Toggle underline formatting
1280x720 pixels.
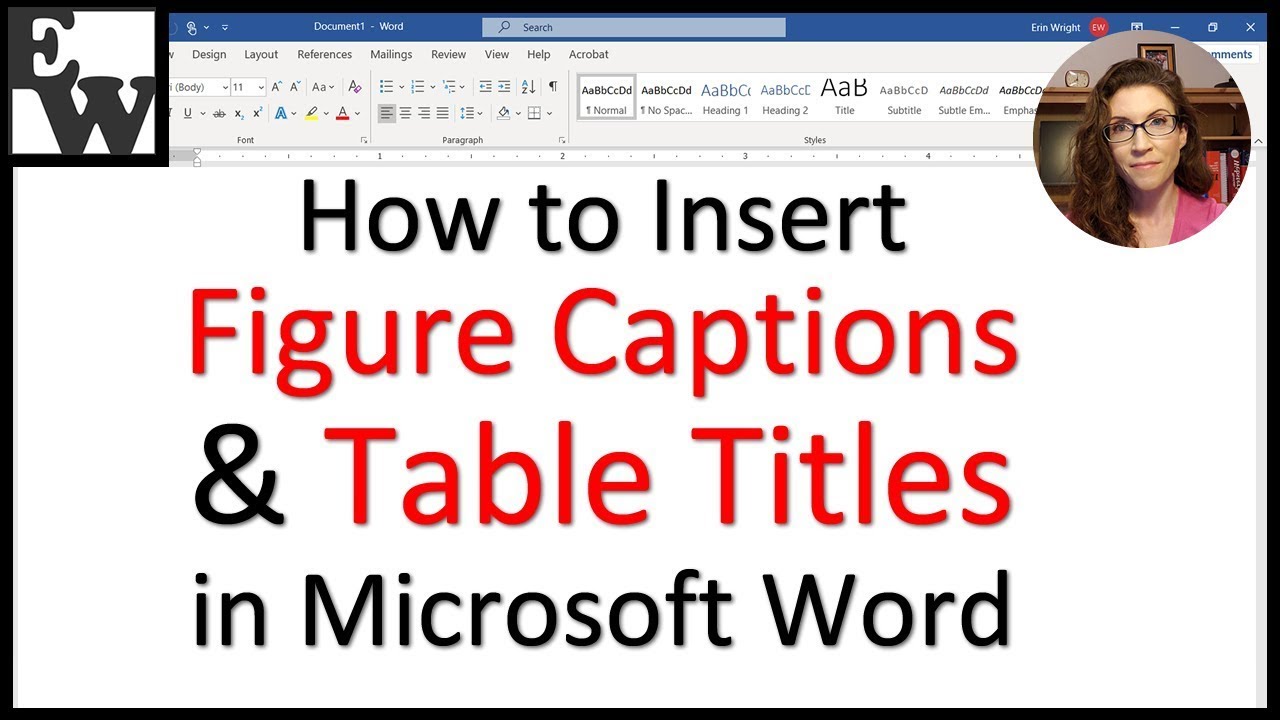click(187, 113)
